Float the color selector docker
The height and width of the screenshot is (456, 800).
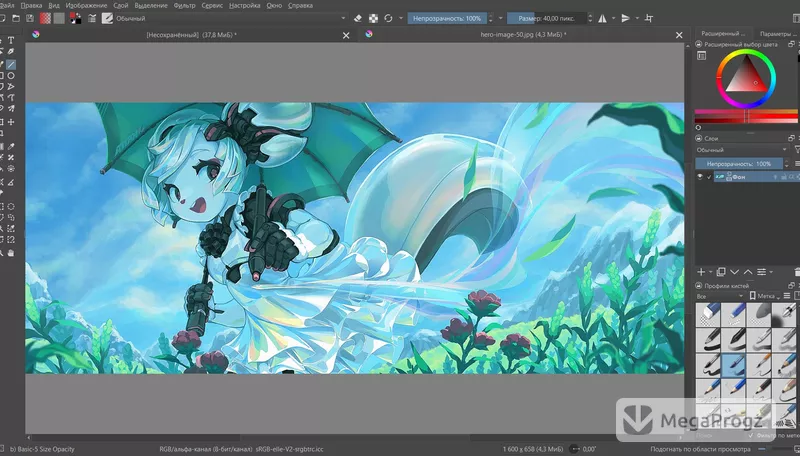point(791,44)
